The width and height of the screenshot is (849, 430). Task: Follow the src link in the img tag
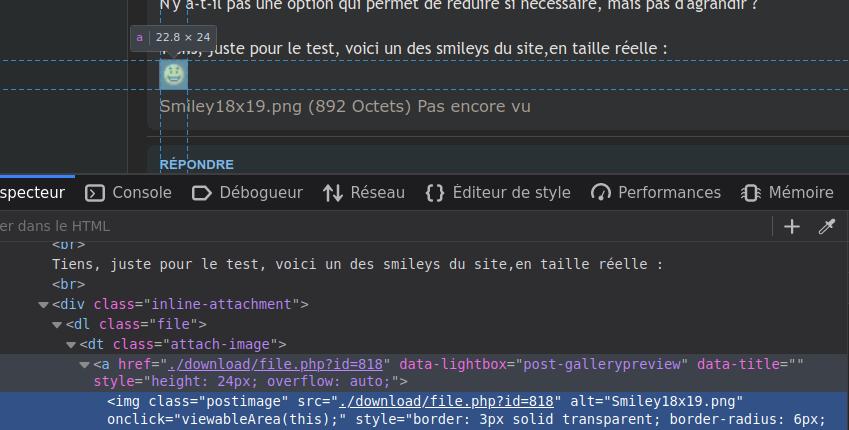[445, 401]
